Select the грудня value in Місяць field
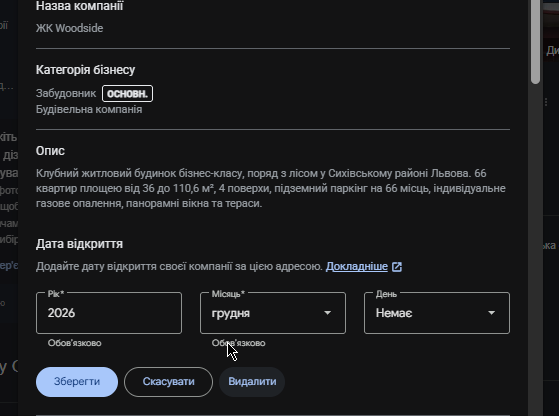Viewport: 559px width, 416px height. pyautogui.click(x=231, y=313)
